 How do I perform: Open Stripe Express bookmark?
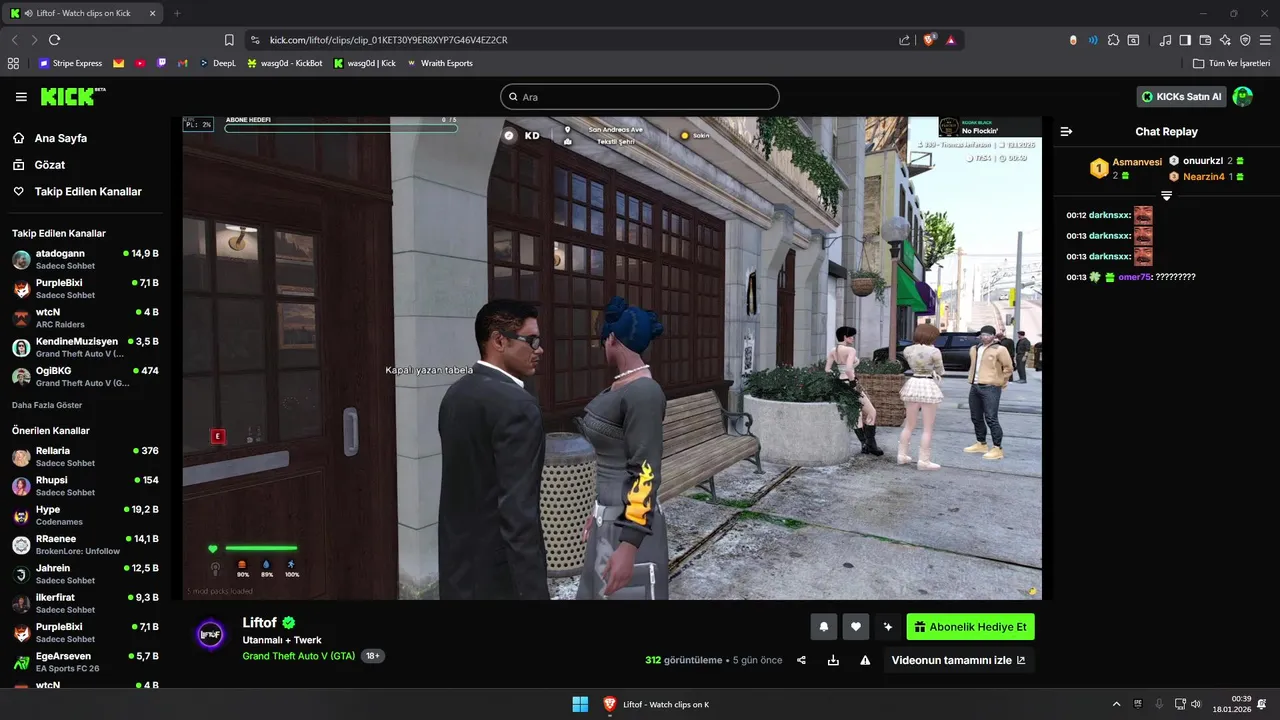pos(70,63)
